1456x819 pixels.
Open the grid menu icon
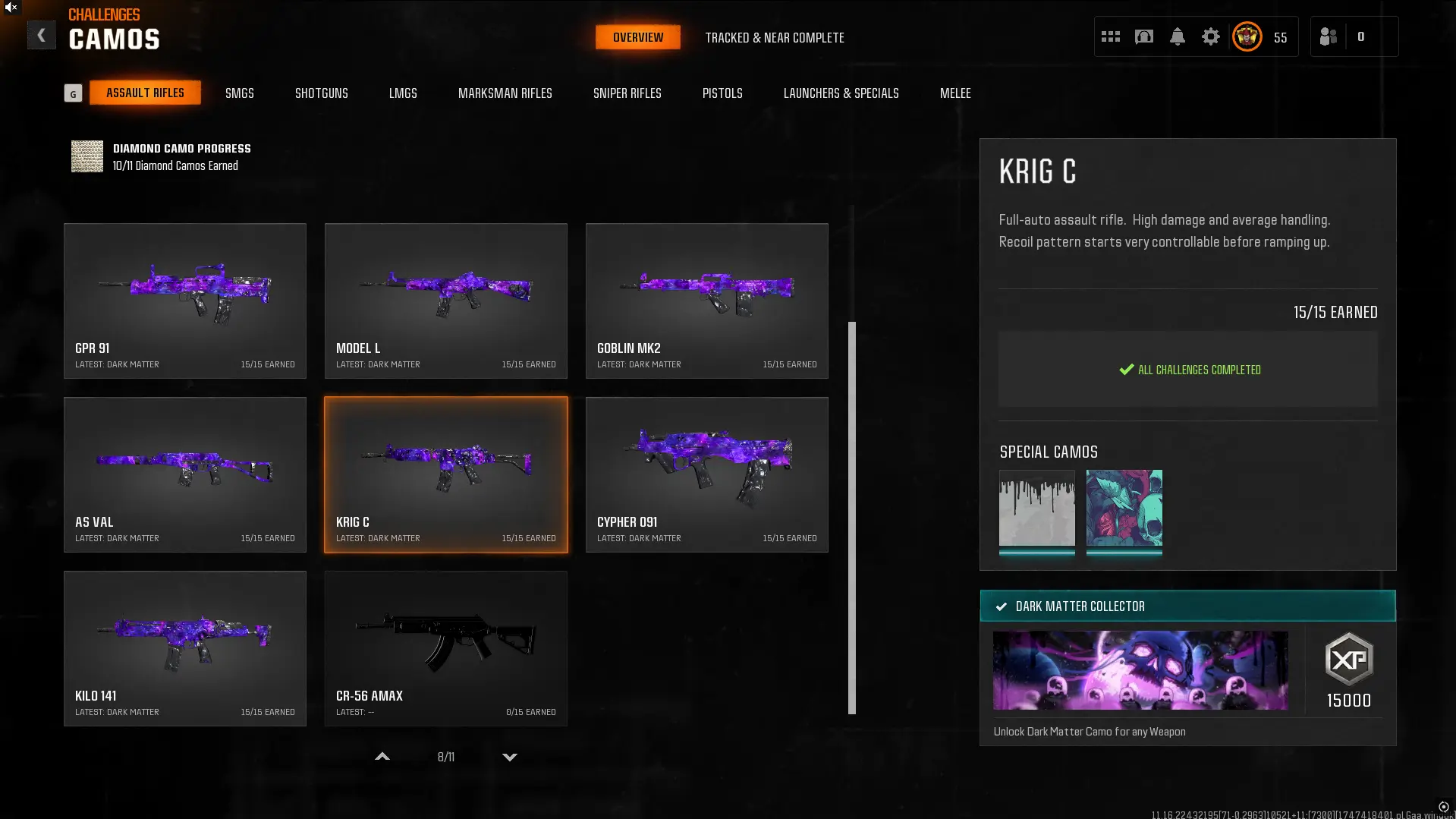(x=1111, y=36)
